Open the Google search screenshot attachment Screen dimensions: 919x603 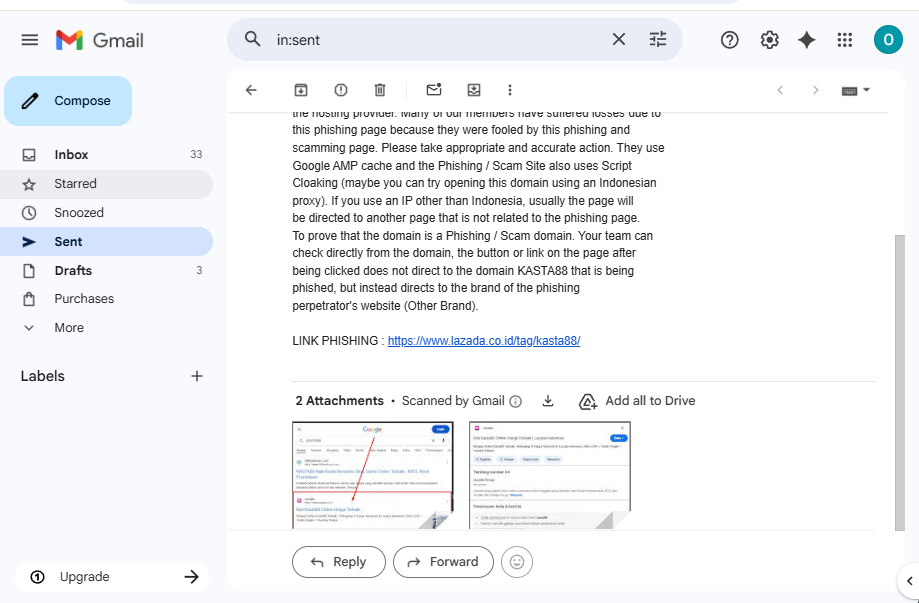click(373, 475)
